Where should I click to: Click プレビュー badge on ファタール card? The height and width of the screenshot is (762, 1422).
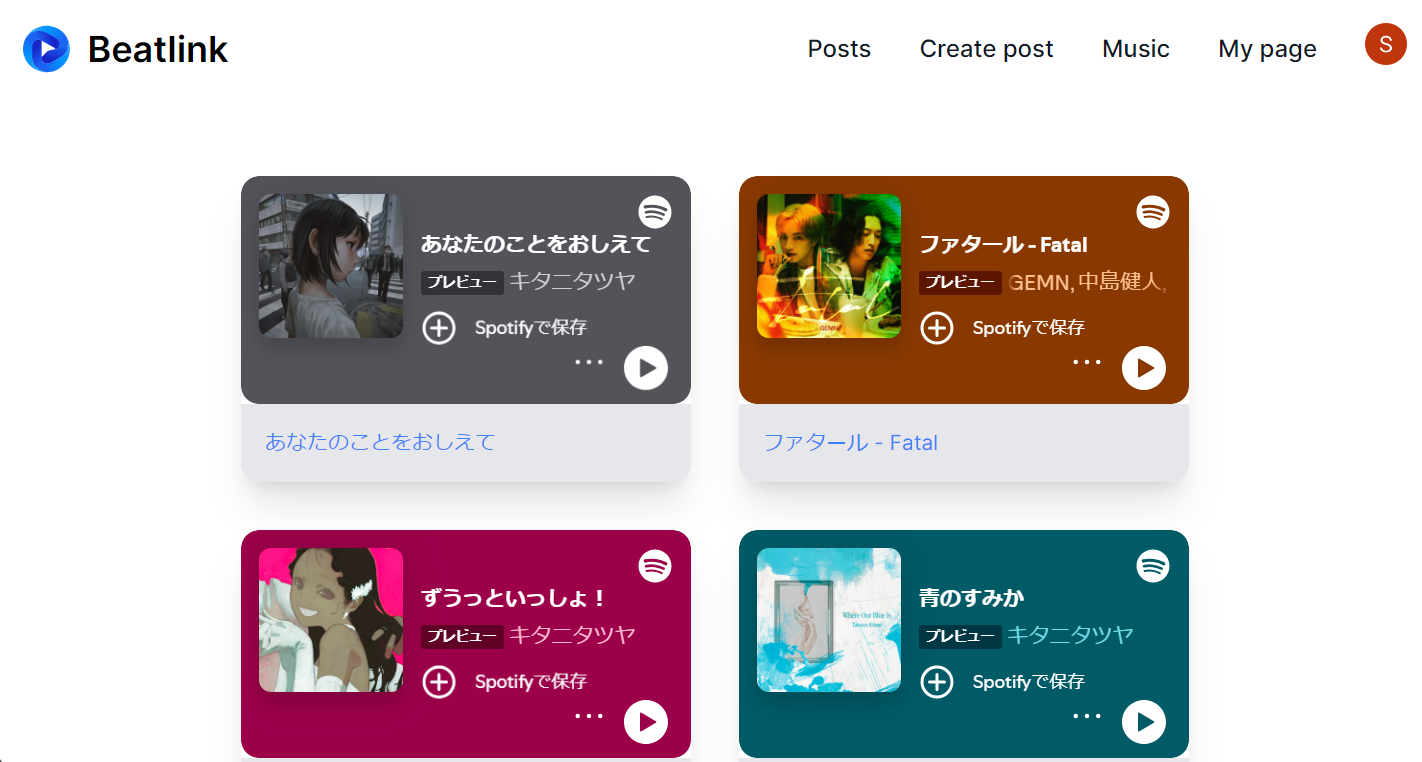pos(960,282)
